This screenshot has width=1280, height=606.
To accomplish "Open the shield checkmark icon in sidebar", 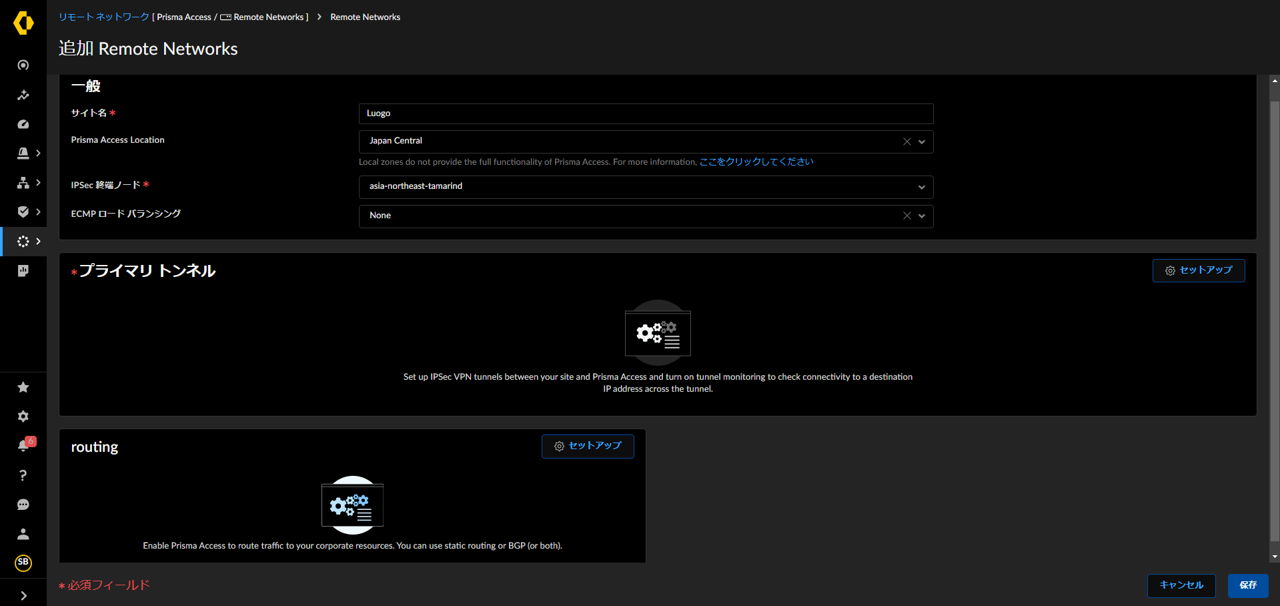I will (x=23, y=212).
